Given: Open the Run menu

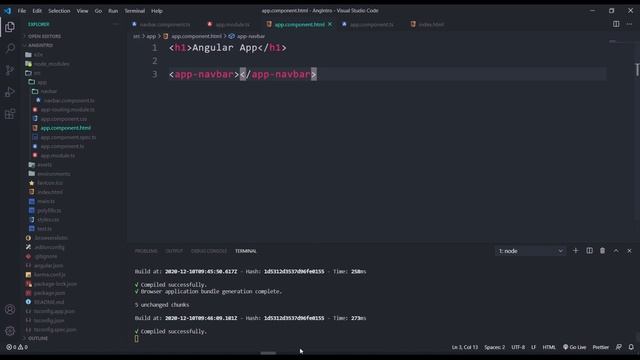Looking at the screenshot, I should point(113,11).
